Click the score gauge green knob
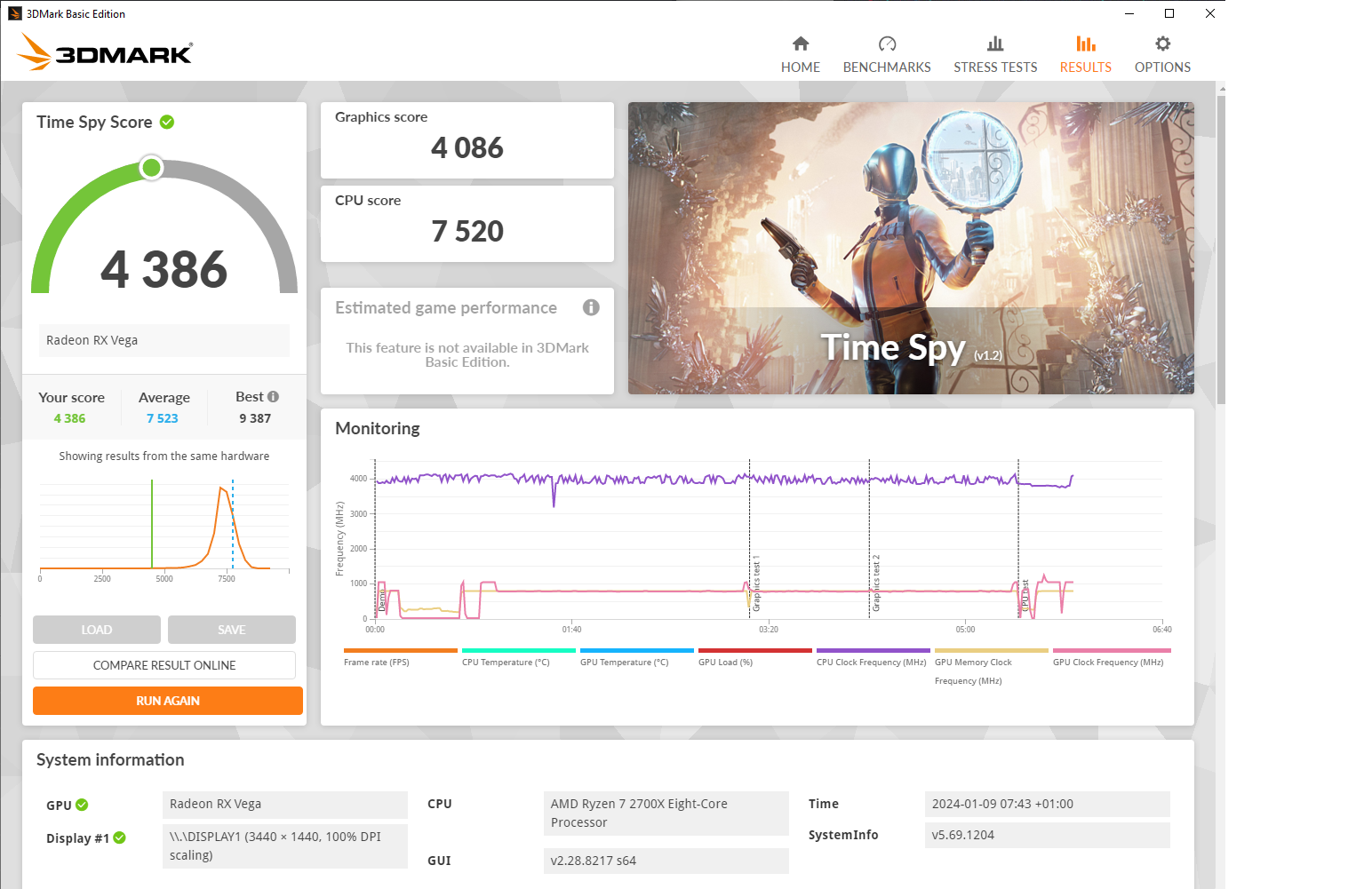The width and height of the screenshot is (1372, 889). click(x=152, y=168)
